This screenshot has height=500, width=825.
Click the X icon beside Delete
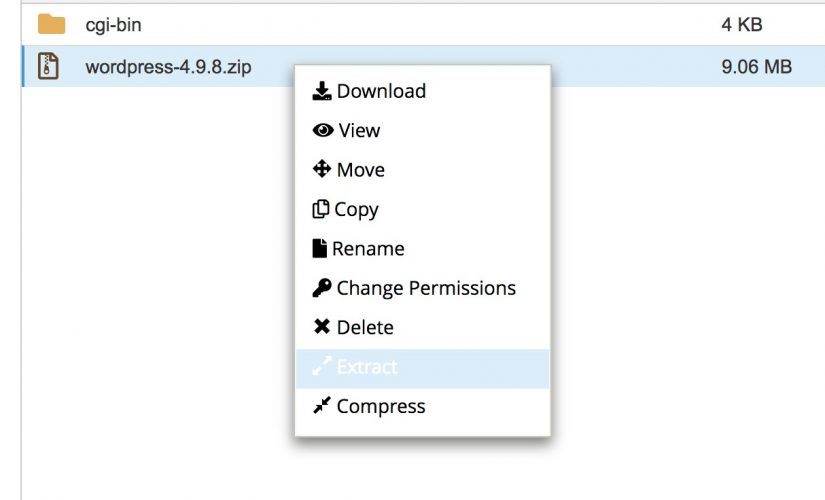321,327
